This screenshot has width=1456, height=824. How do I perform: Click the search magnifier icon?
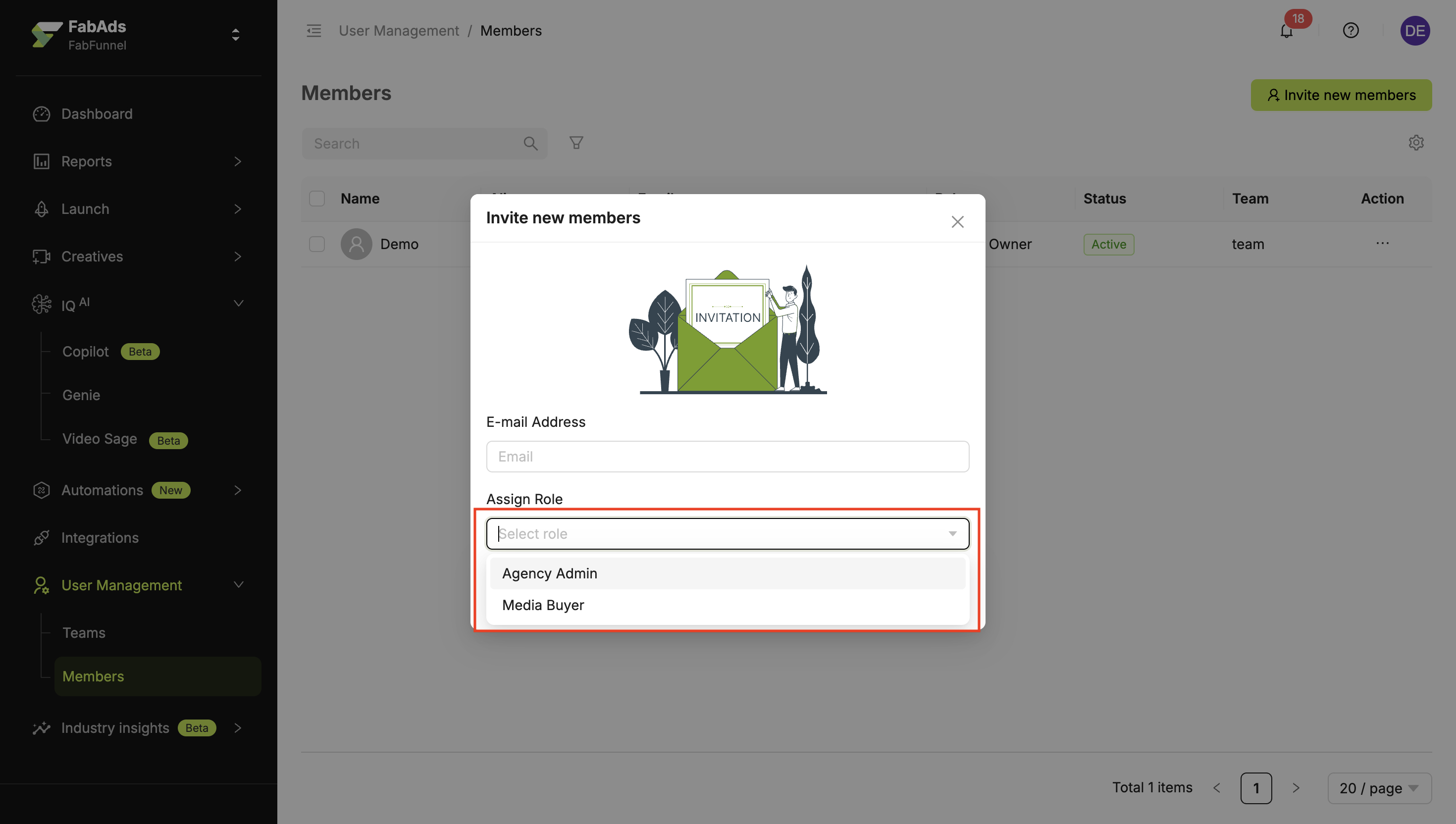pyautogui.click(x=530, y=144)
